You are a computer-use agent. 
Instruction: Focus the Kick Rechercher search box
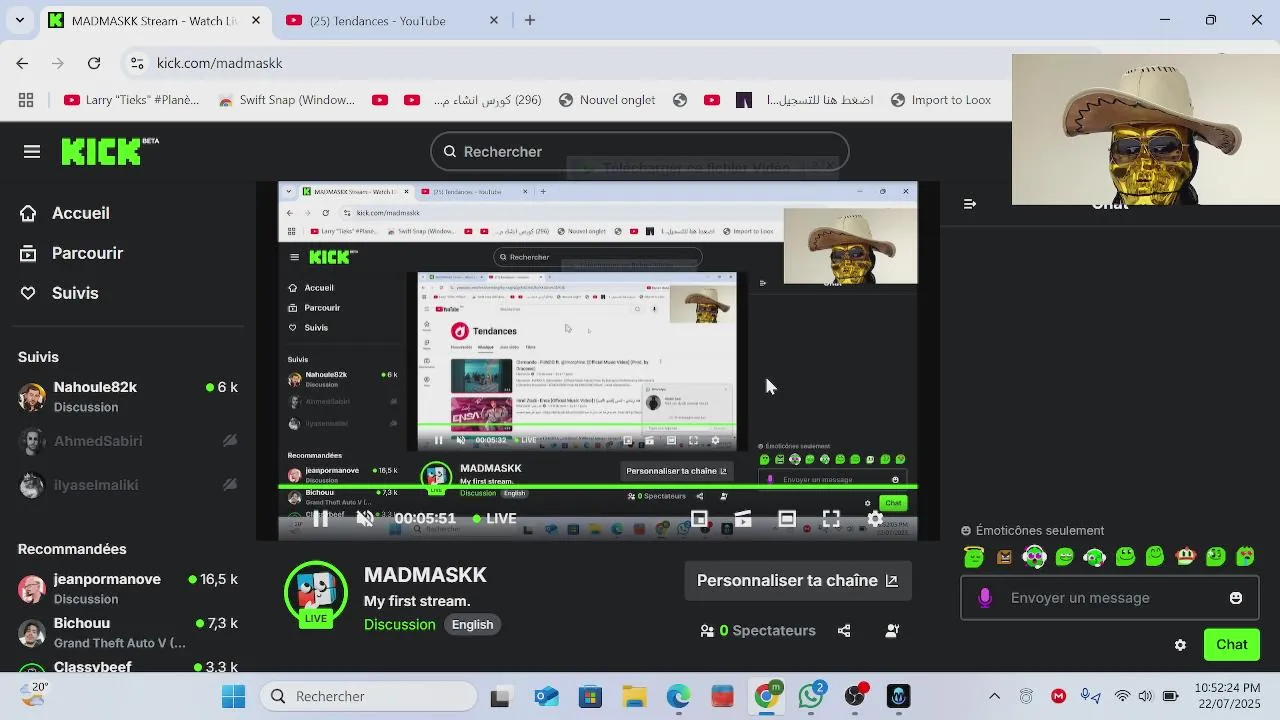coord(640,152)
